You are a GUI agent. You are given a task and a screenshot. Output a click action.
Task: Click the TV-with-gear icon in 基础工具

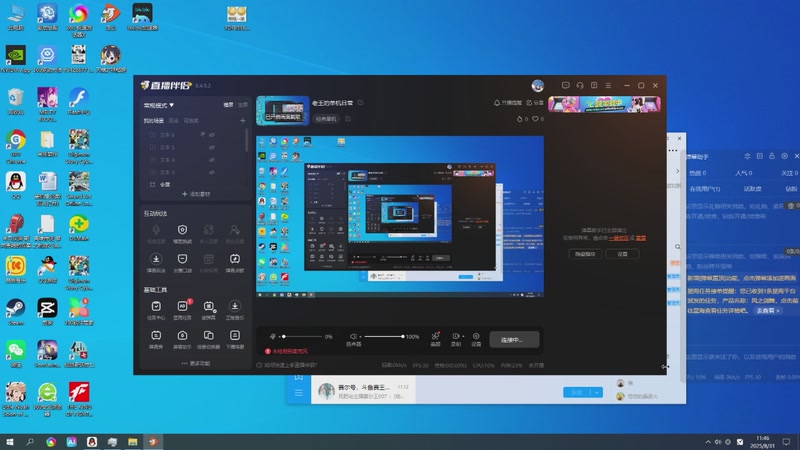[209, 306]
